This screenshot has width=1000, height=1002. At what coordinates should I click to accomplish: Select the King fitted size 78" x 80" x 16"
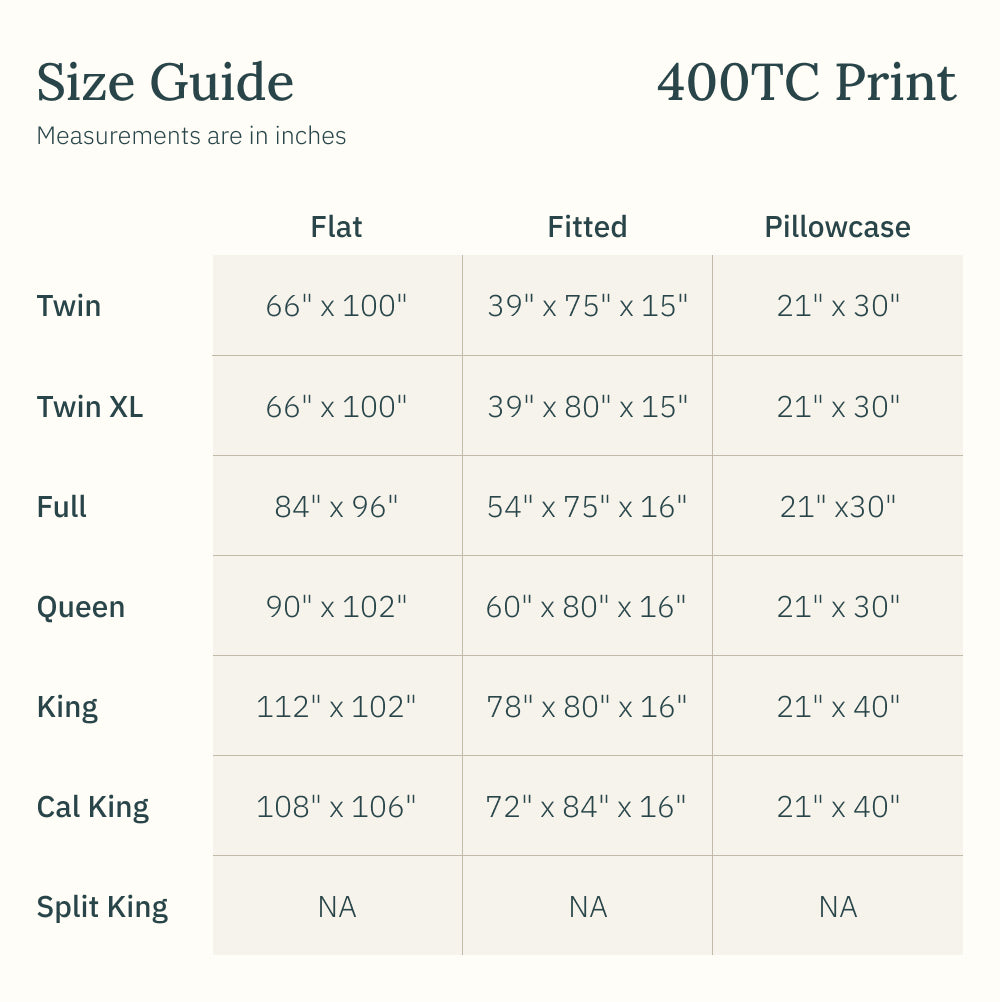(x=587, y=707)
